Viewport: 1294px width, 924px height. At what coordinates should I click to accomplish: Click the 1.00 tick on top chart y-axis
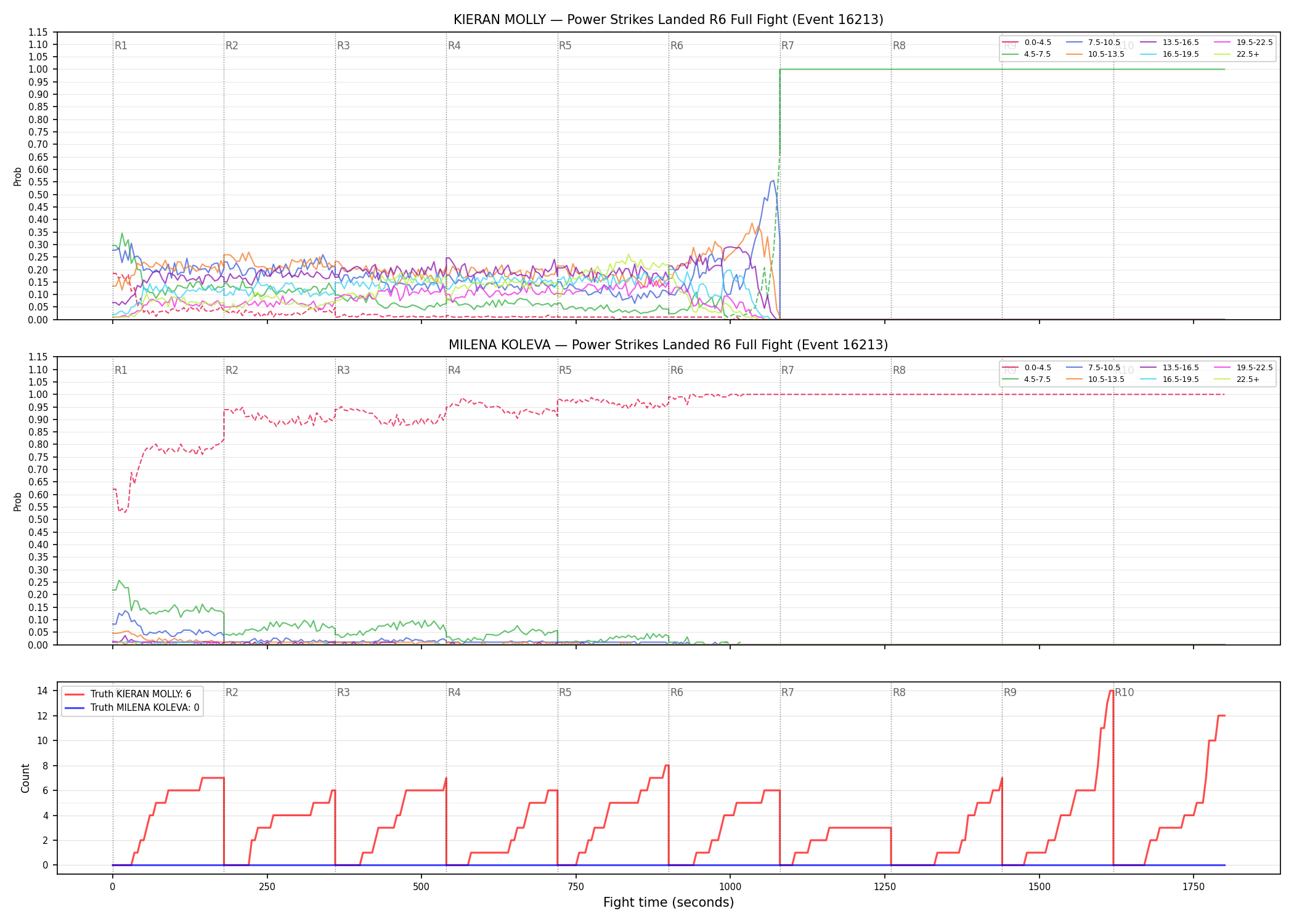(38, 70)
